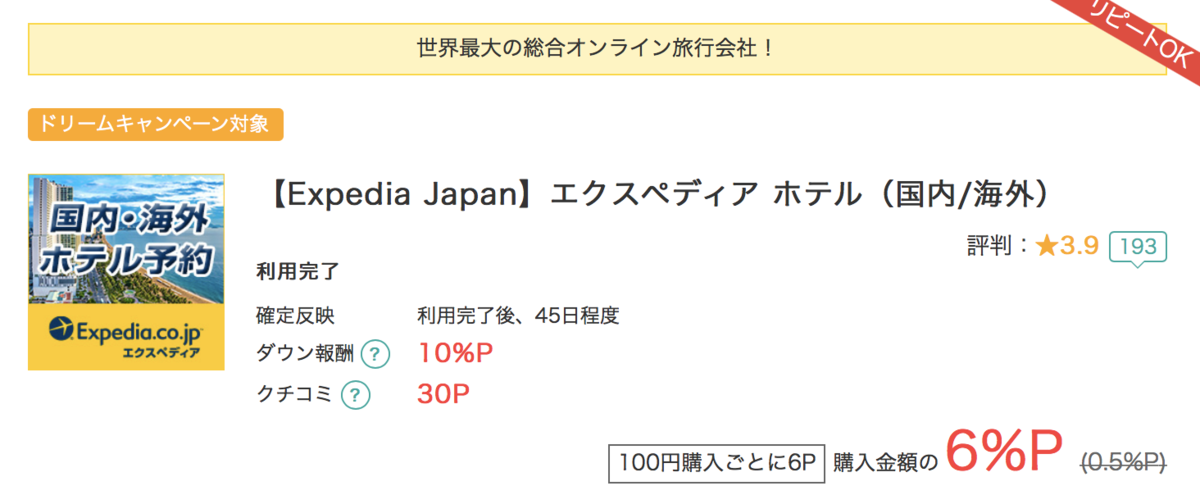Click the 世界最大の総合オンライン旅行会社 yellow banner
This screenshot has width=1200, height=495.
[597, 48]
